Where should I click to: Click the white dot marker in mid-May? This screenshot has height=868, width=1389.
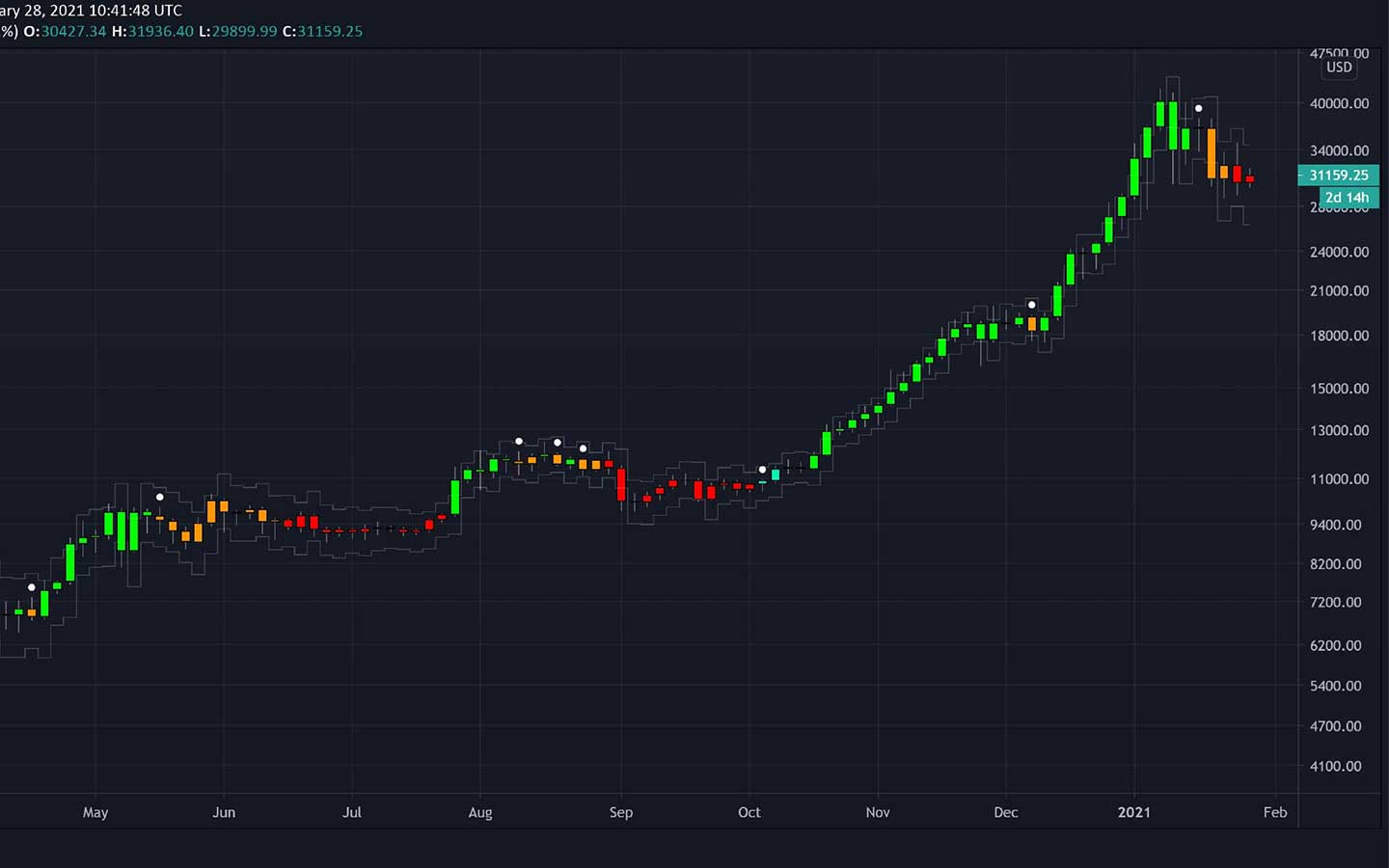point(160,497)
